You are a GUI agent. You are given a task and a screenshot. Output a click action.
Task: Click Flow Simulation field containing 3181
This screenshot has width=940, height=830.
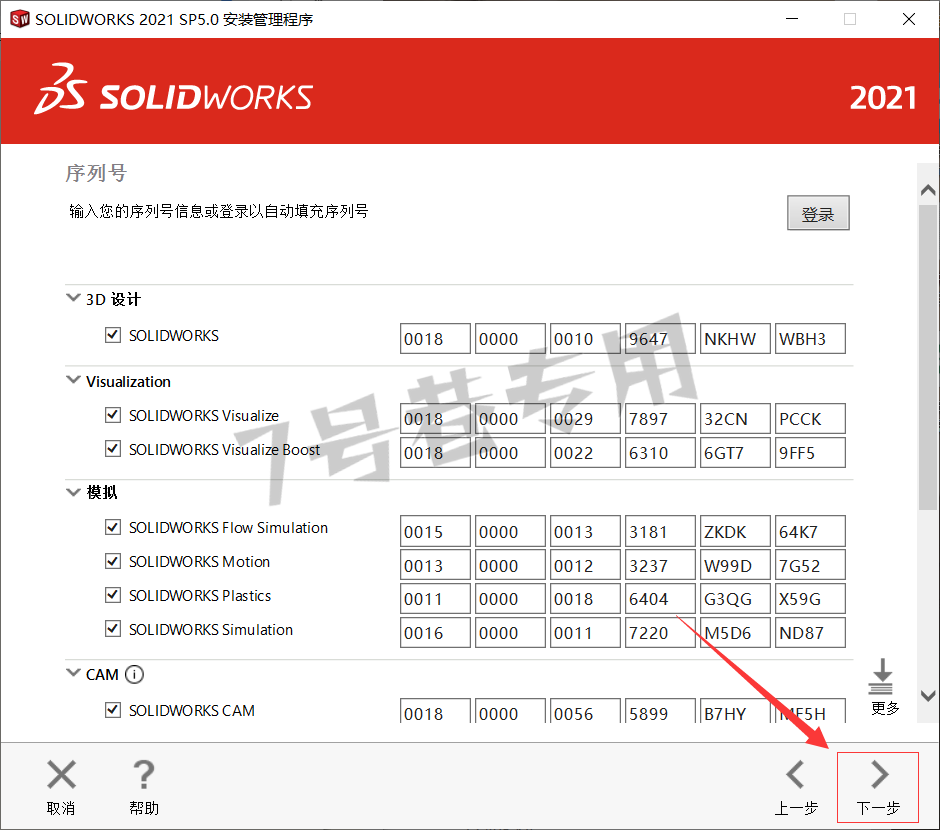click(x=660, y=532)
